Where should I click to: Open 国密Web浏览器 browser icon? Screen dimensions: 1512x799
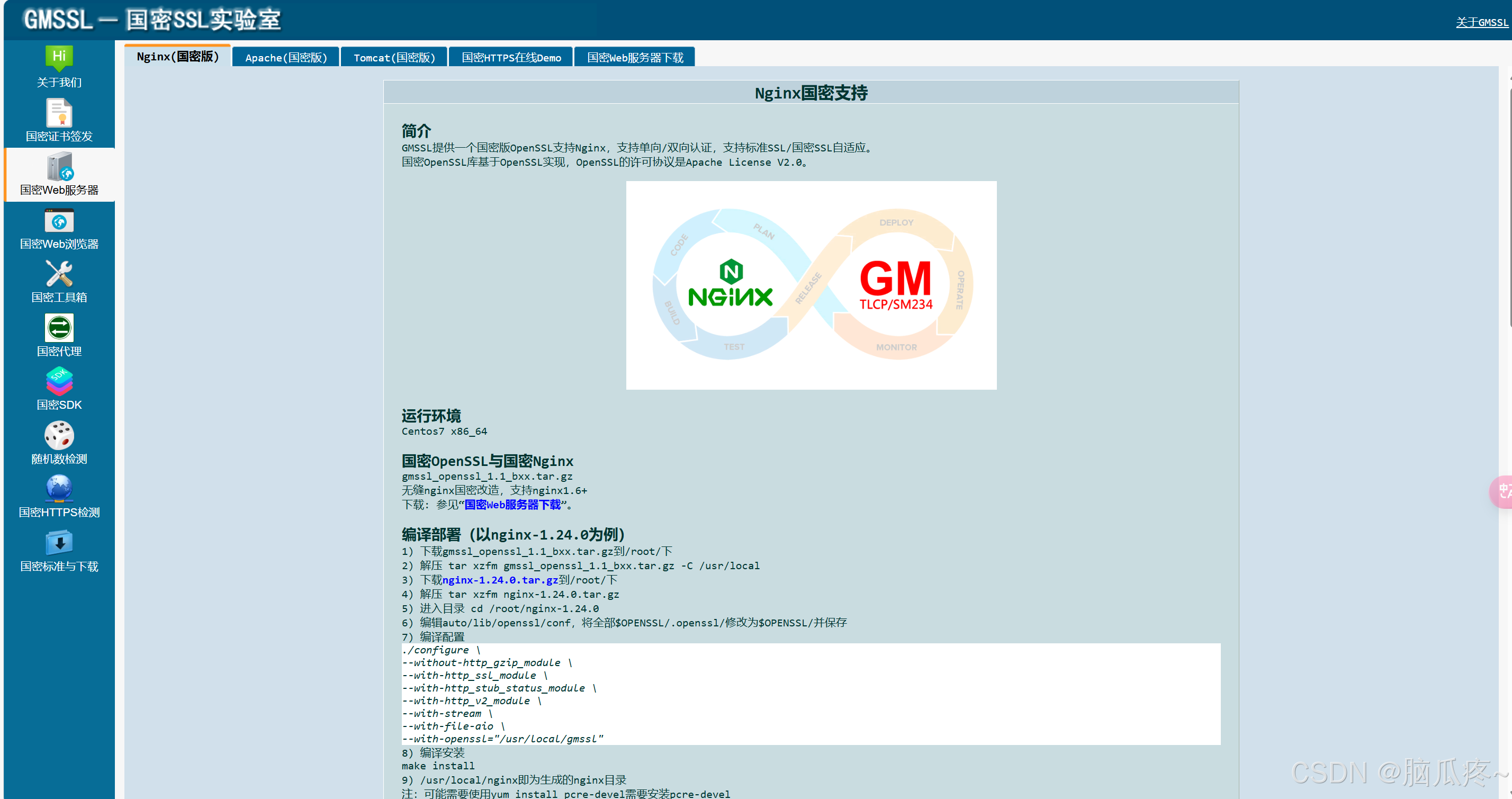point(59,221)
